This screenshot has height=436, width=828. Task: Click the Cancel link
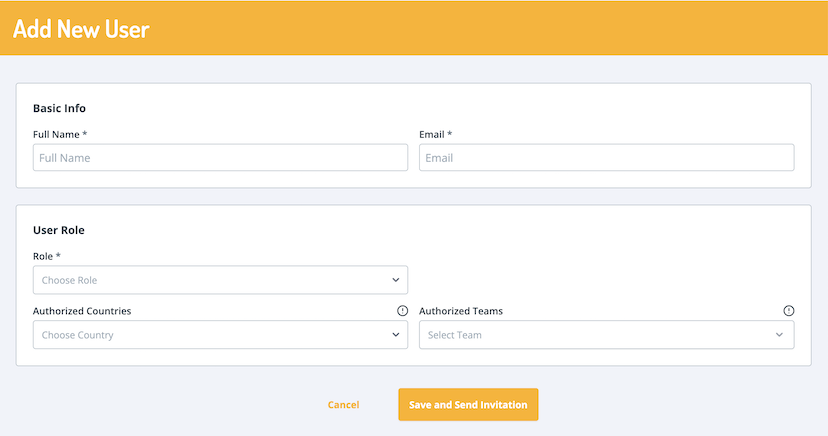(x=343, y=405)
